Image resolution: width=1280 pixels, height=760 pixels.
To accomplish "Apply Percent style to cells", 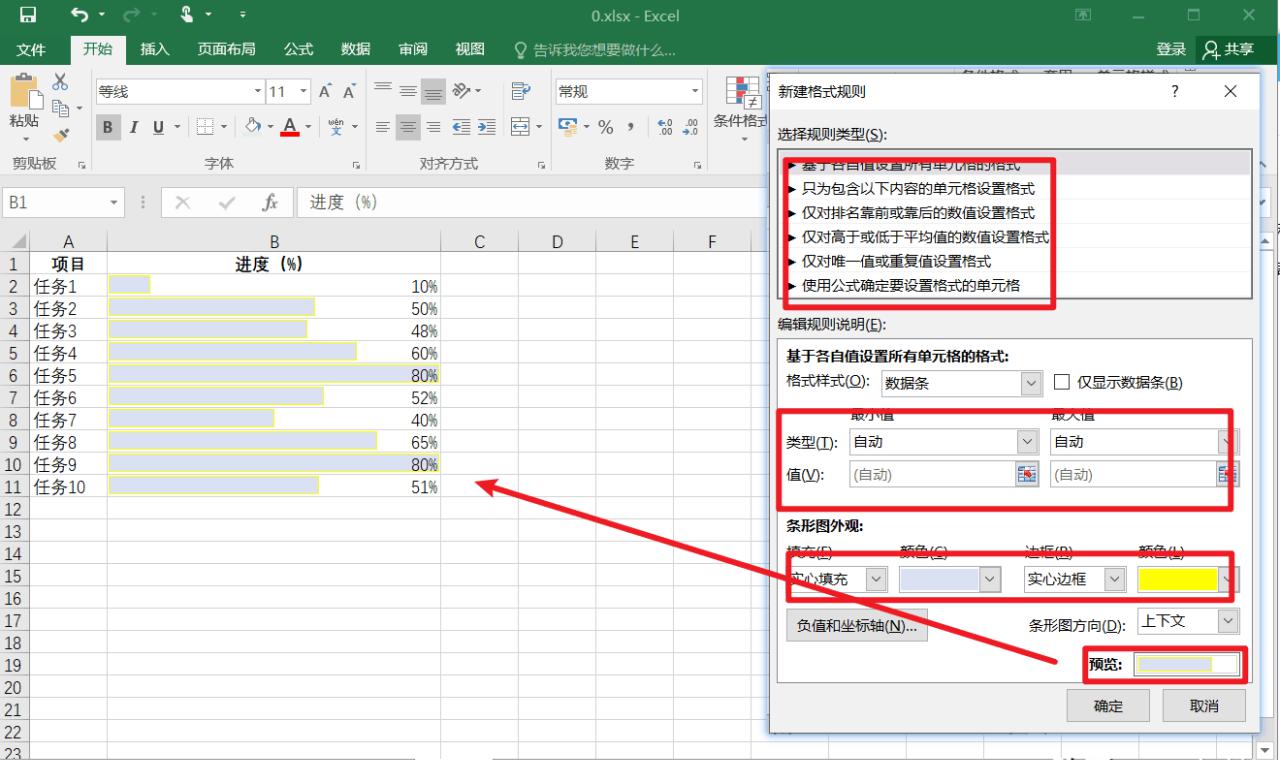I will click(x=605, y=127).
